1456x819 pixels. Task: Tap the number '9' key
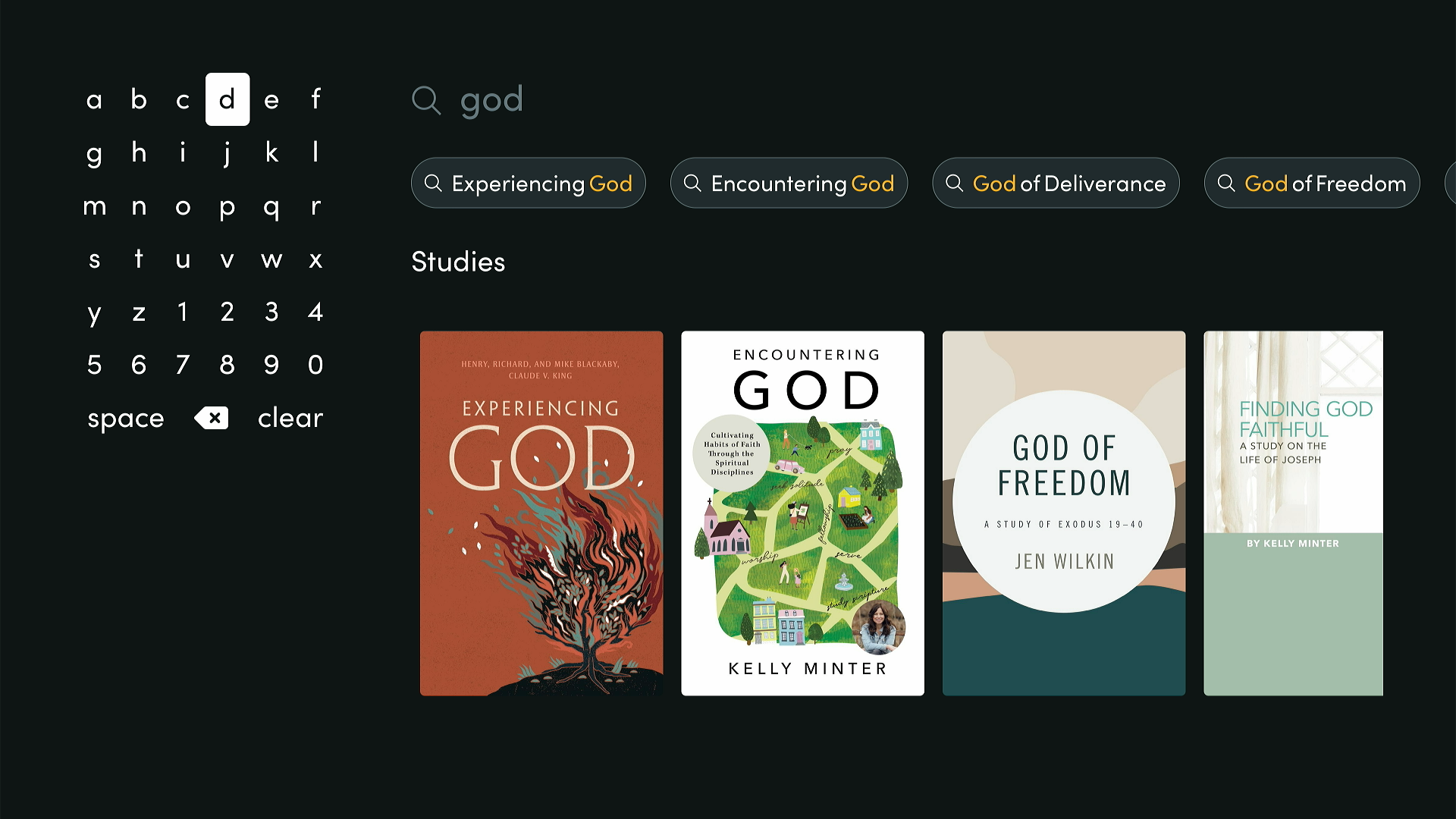(x=271, y=365)
